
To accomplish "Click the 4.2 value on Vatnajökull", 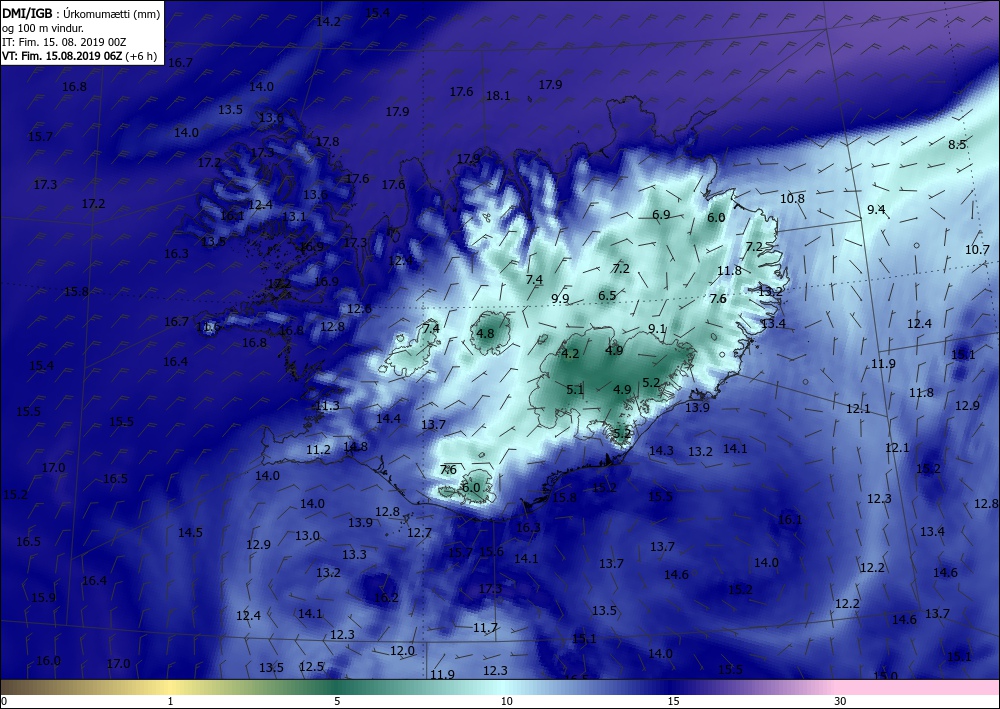I will pos(570,354).
